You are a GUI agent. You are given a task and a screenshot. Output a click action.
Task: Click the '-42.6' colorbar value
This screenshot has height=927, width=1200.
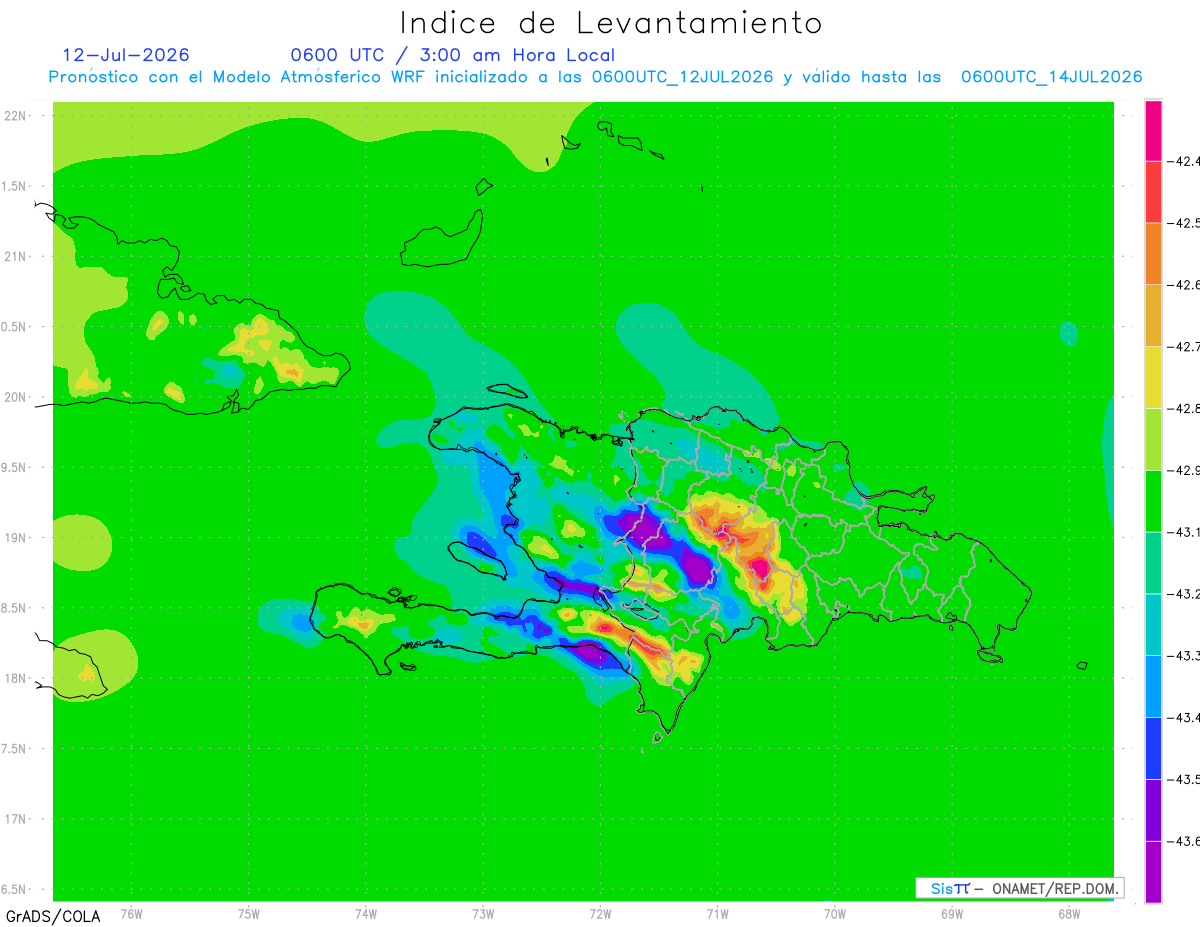pos(1184,285)
